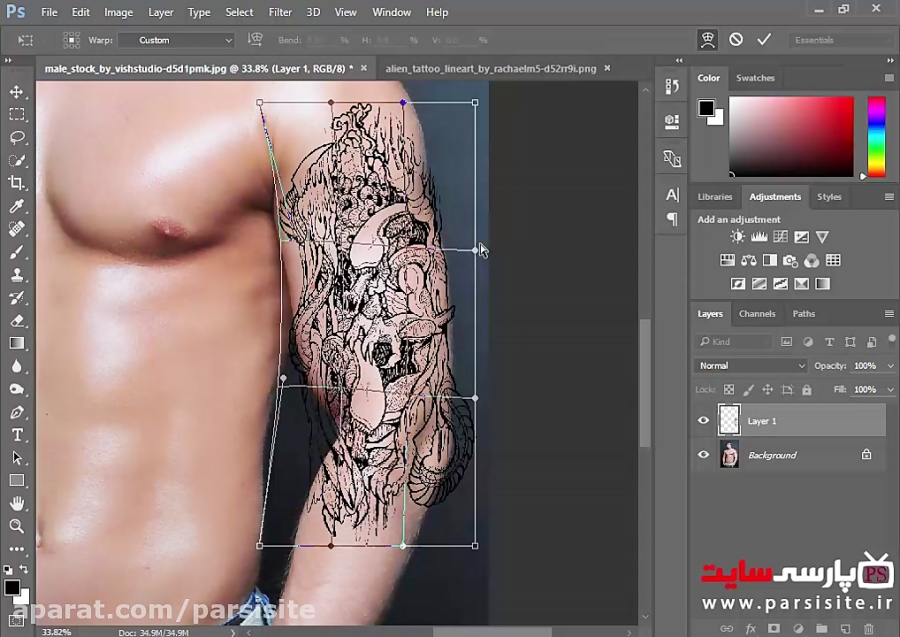Select the Eyedropper tool
The width and height of the screenshot is (900, 637).
pyautogui.click(x=17, y=206)
